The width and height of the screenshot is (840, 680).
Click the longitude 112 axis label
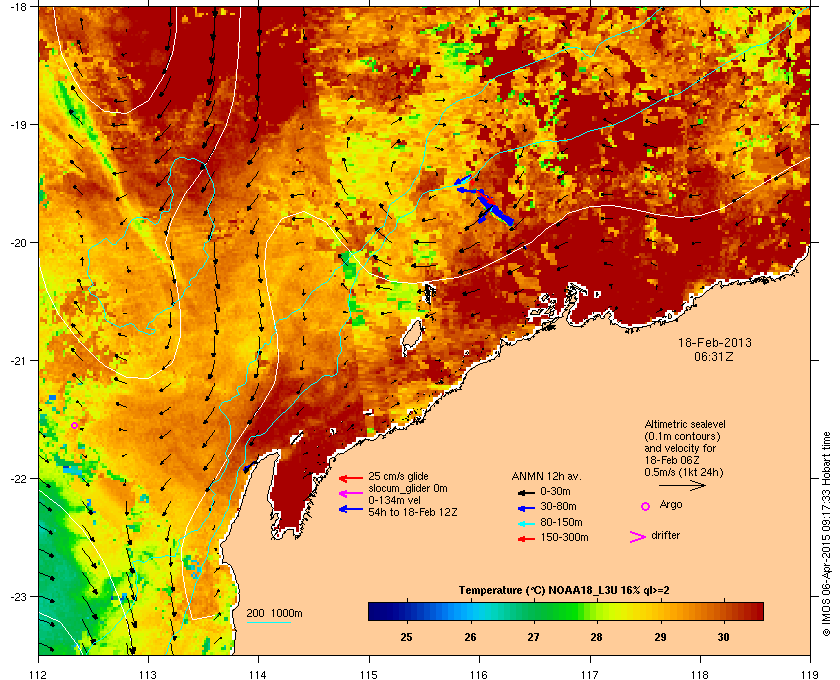(x=39, y=675)
